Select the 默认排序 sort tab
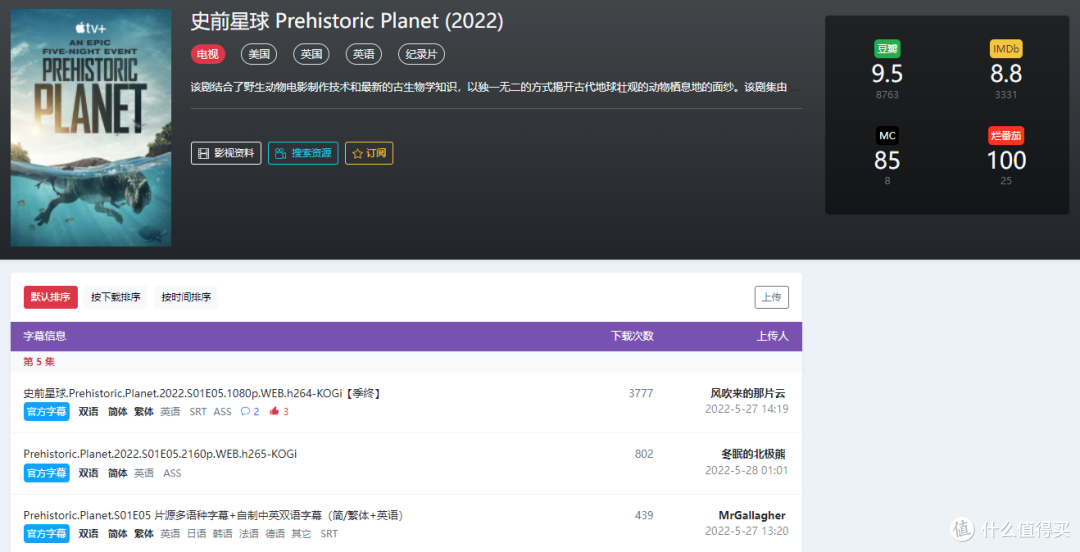Viewport: 1080px width, 552px height. point(50,297)
